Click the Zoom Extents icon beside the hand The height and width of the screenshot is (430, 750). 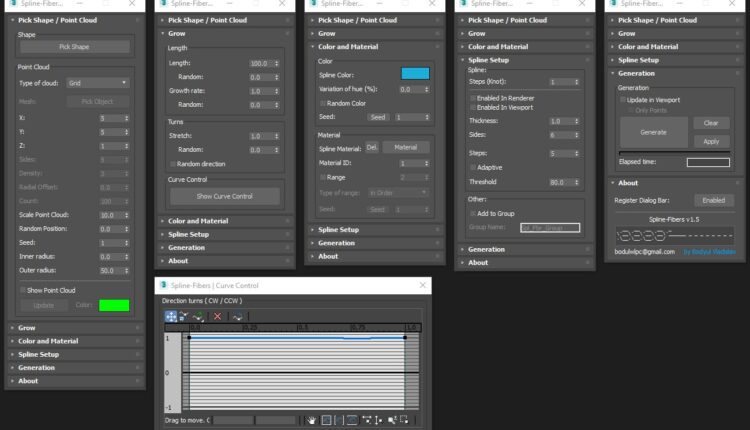click(x=326, y=420)
